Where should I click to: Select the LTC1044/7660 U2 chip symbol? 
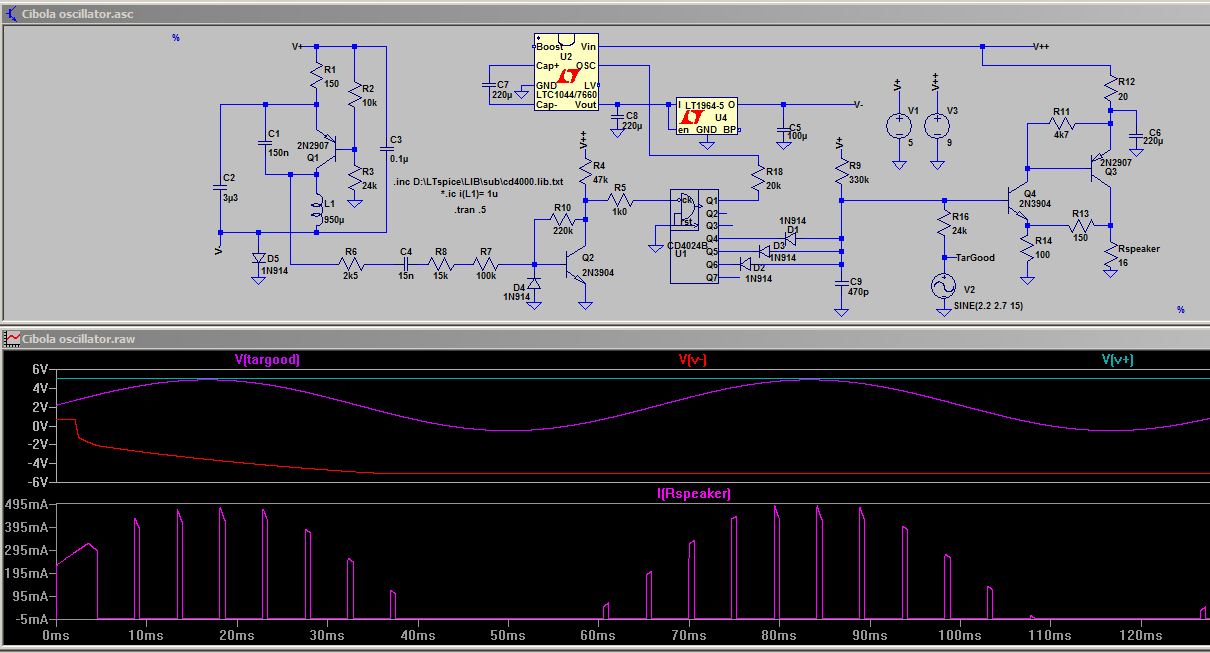tap(566, 74)
